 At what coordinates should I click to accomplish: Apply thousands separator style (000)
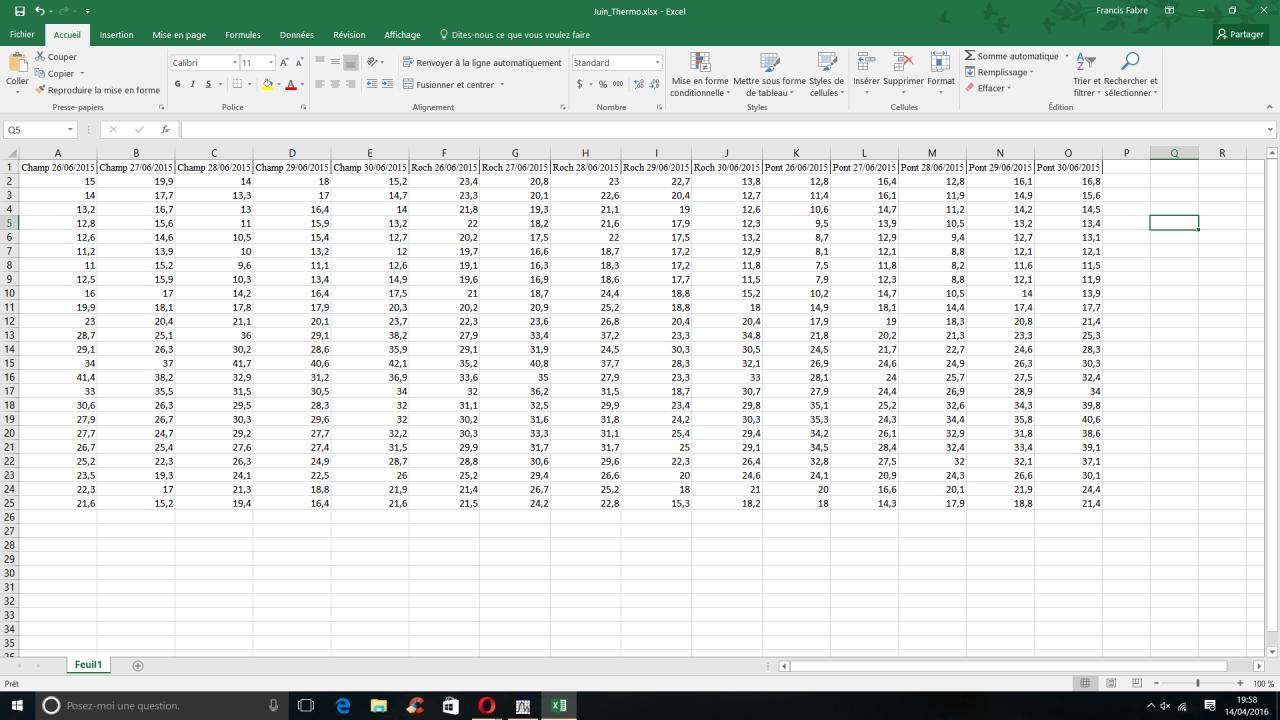pos(618,84)
